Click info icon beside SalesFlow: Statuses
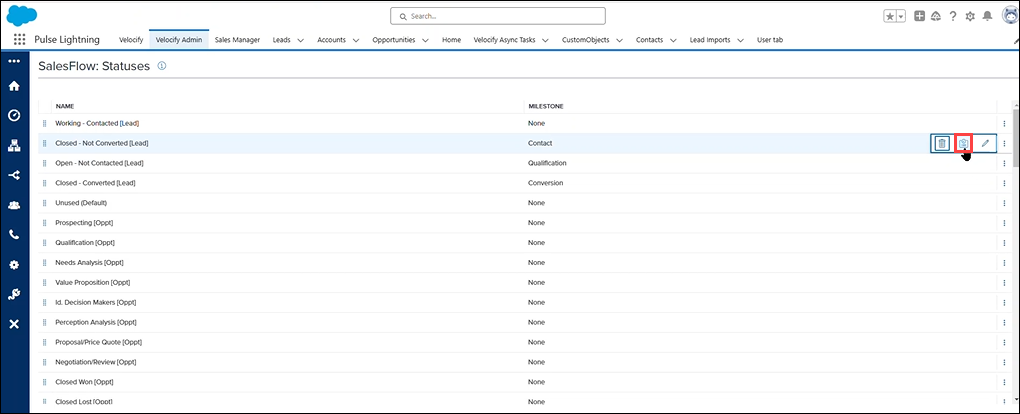 point(162,66)
